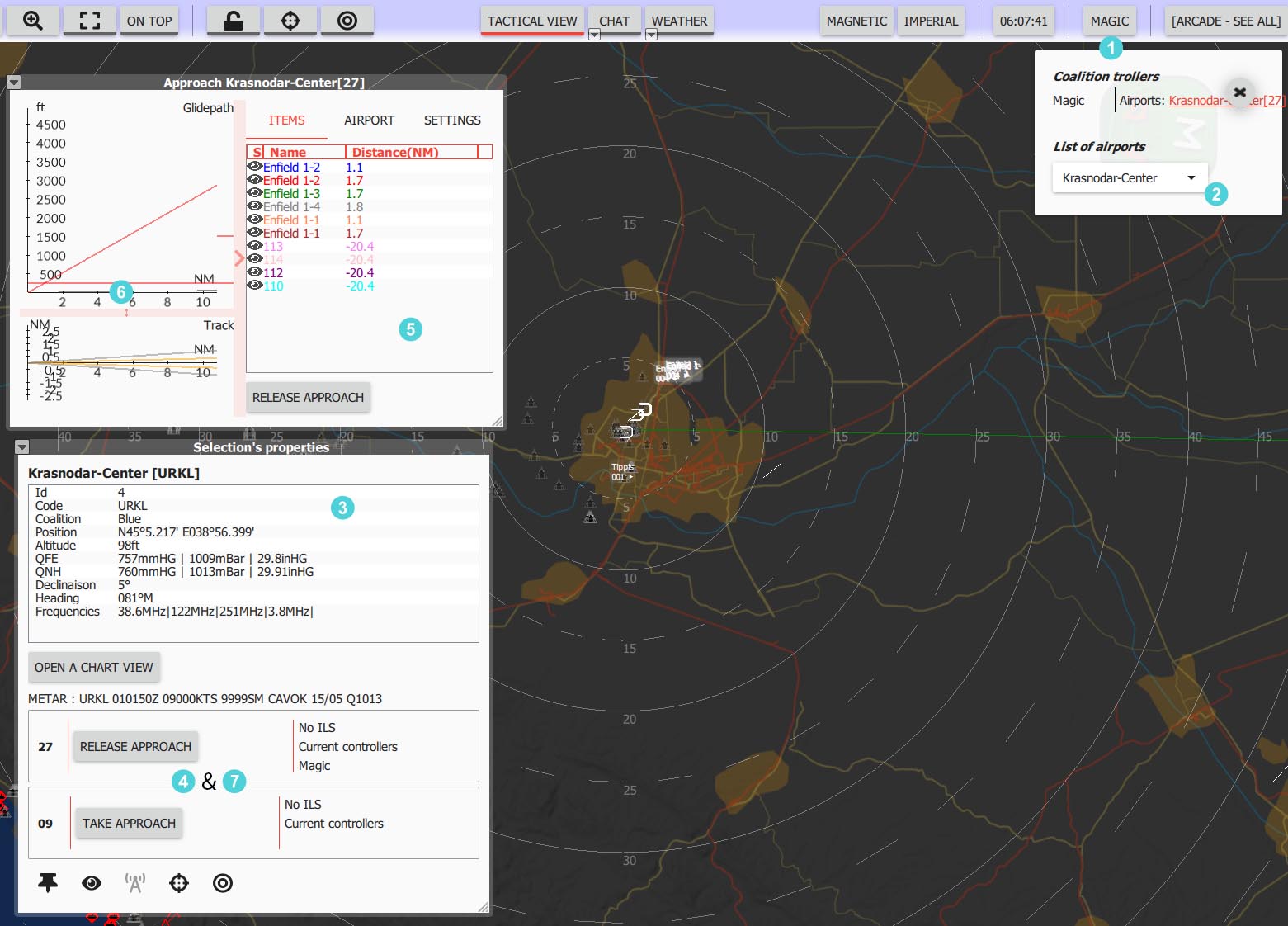
Task: Switch the MAGNETIC heading mode button
Action: tap(856, 21)
